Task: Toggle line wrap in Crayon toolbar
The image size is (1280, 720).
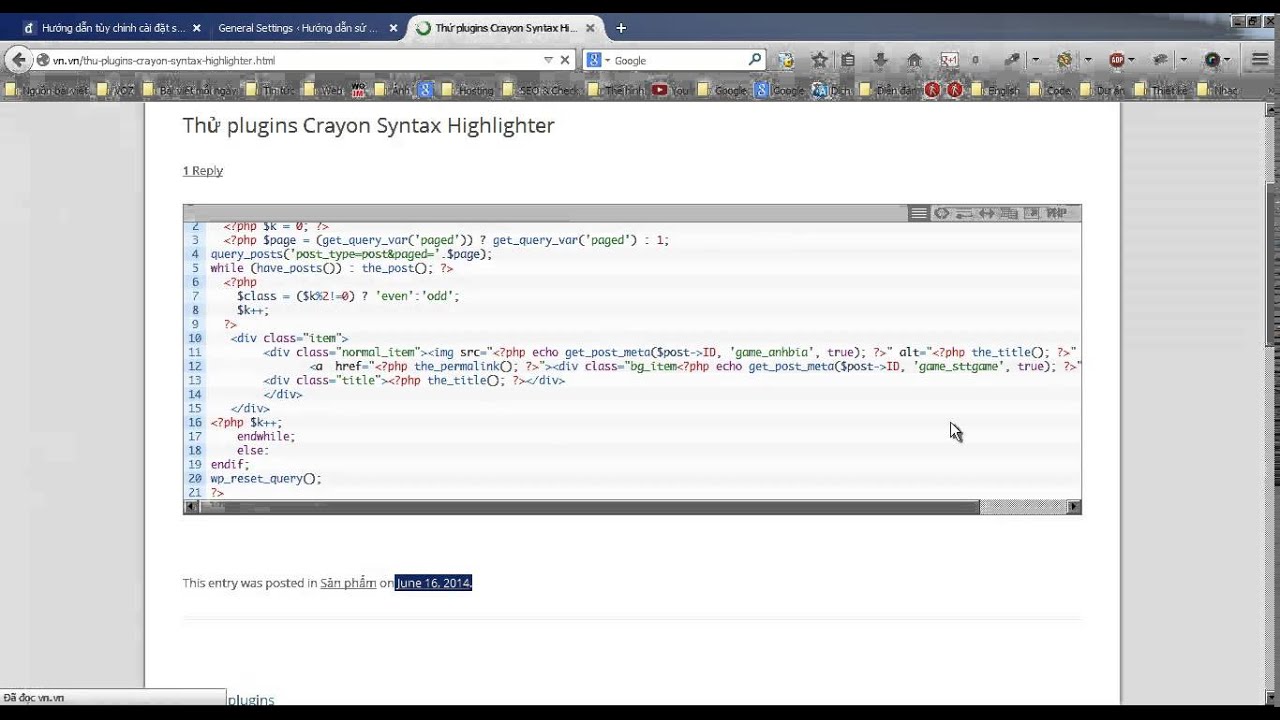Action: [x=964, y=213]
